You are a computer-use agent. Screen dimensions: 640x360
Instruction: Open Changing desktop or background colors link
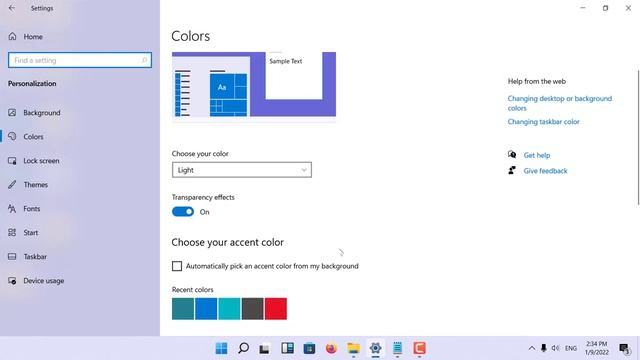coord(560,103)
